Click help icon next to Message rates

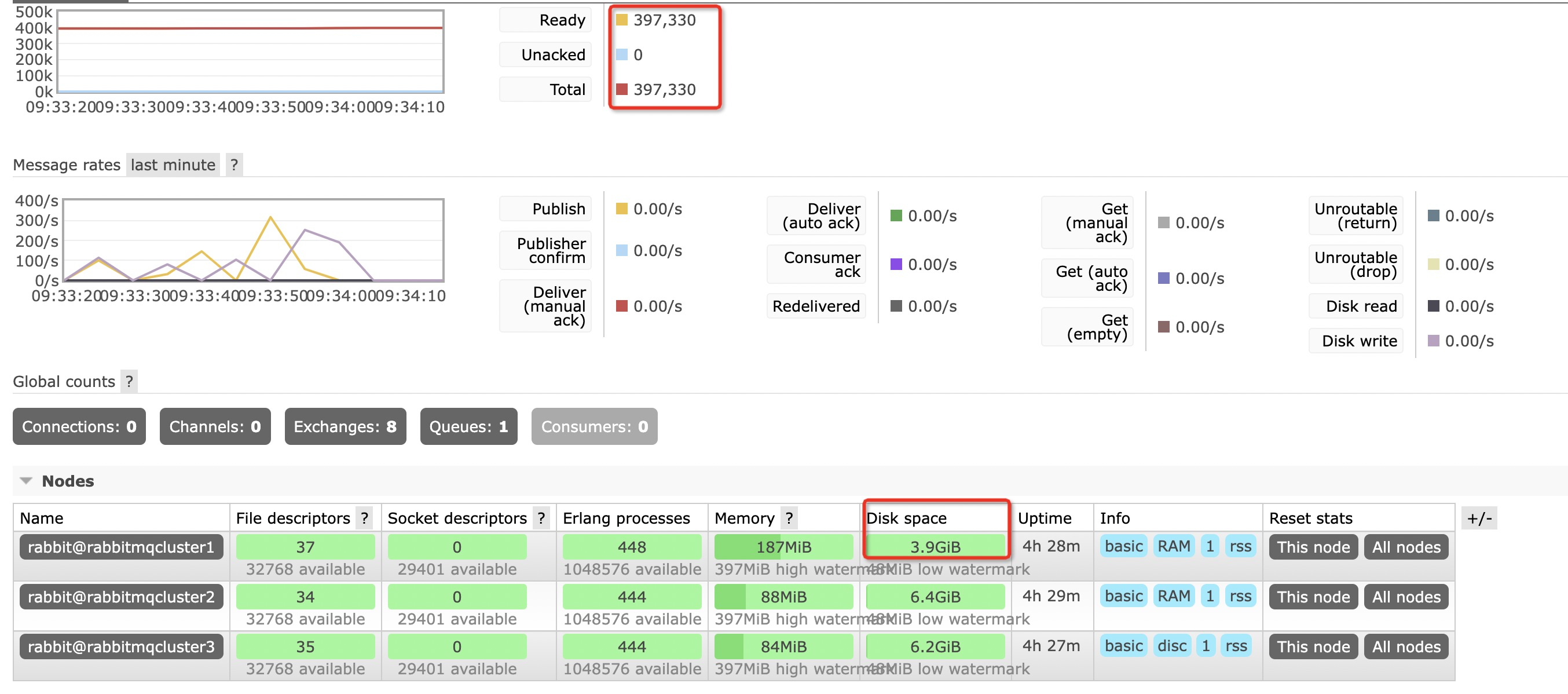tap(235, 165)
